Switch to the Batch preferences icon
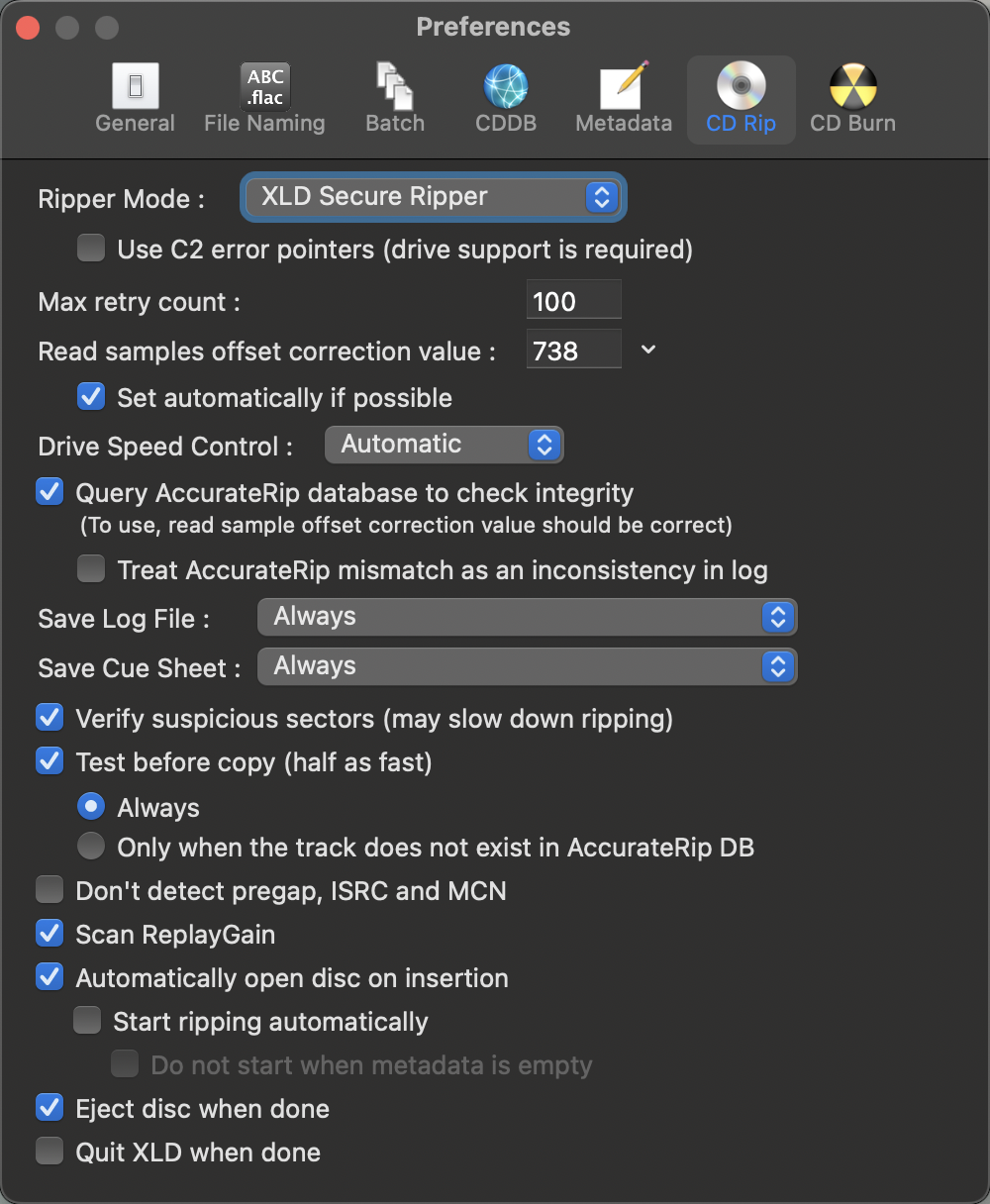The height and width of the screenshot is (1204, 990). (x=395, y=87)
